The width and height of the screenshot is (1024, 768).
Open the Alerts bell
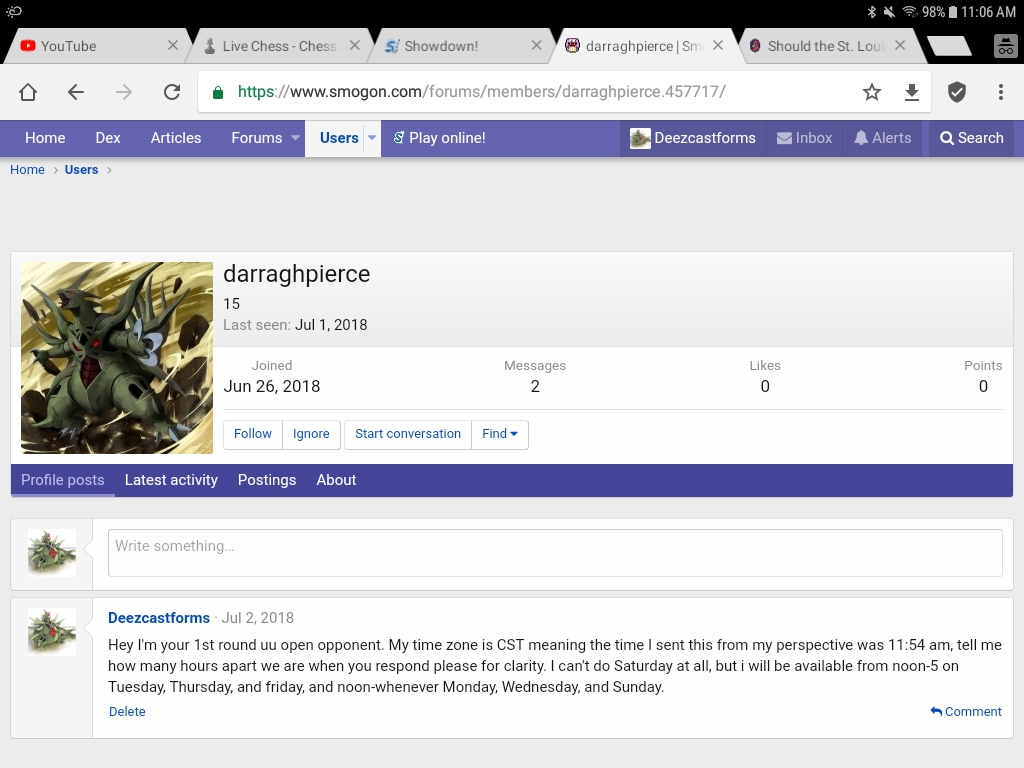point(882,138)
